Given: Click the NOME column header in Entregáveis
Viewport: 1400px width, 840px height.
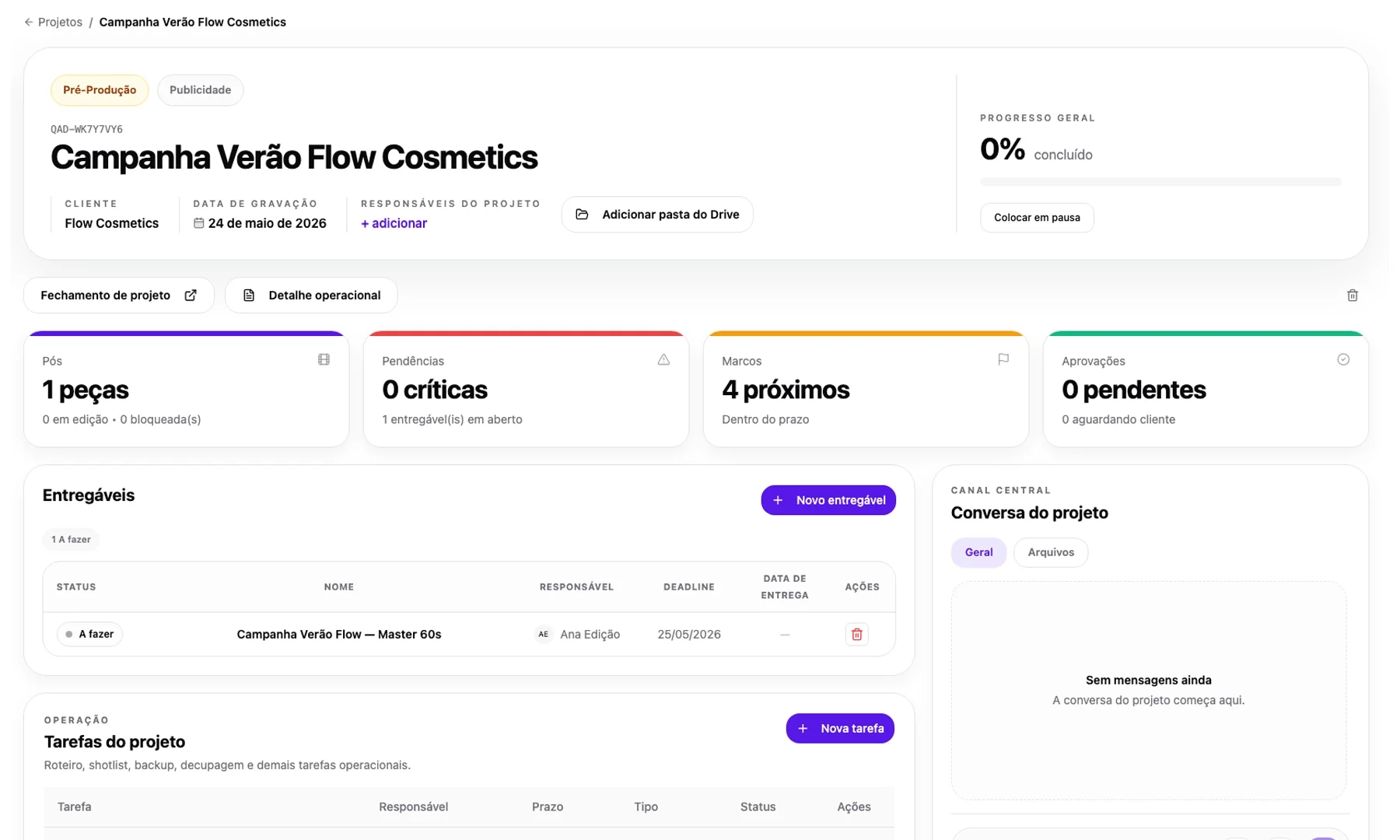Looking at the screenshot, I should [x=339, y=587].
